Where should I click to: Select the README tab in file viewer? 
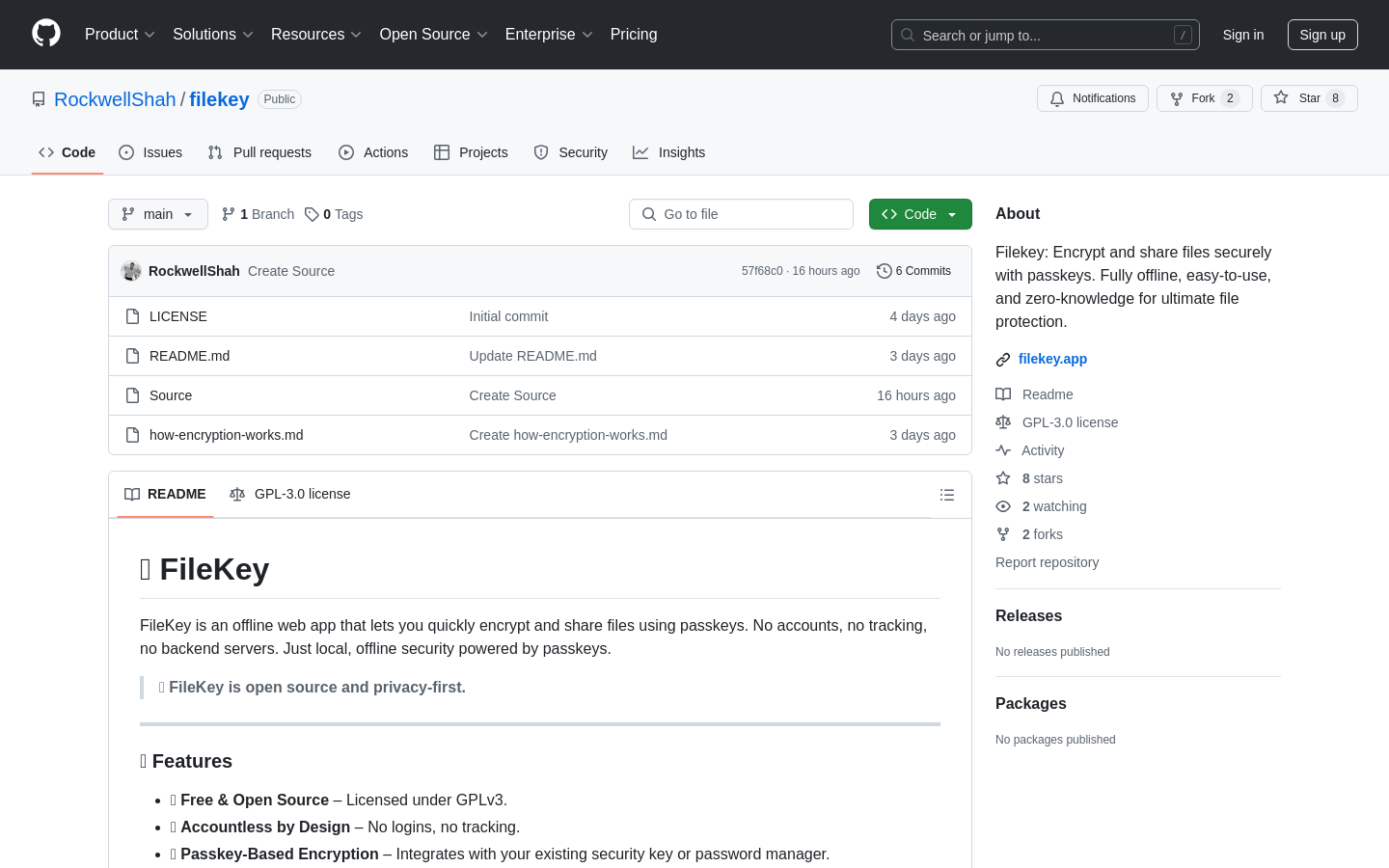pos(165,494)
